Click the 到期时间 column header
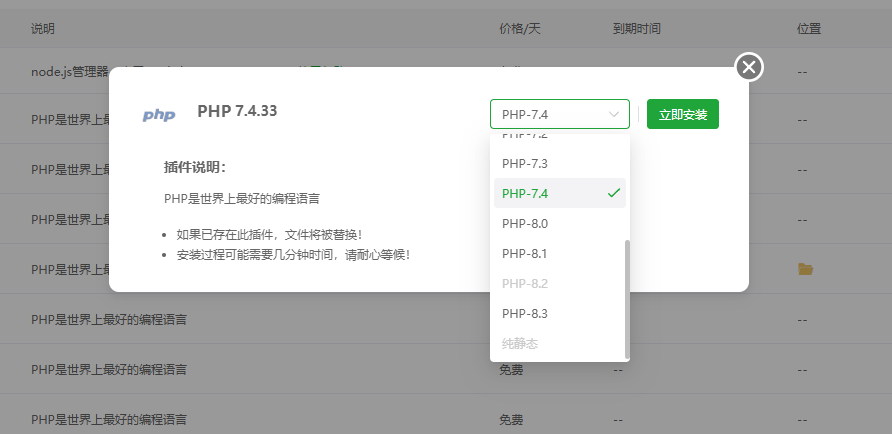The height and width of the screenshot is (434, 892). click(x=637, y=28)
